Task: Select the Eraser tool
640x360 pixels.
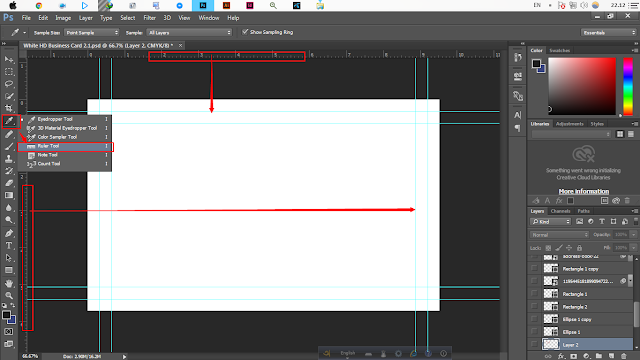Action: [9, 183]
